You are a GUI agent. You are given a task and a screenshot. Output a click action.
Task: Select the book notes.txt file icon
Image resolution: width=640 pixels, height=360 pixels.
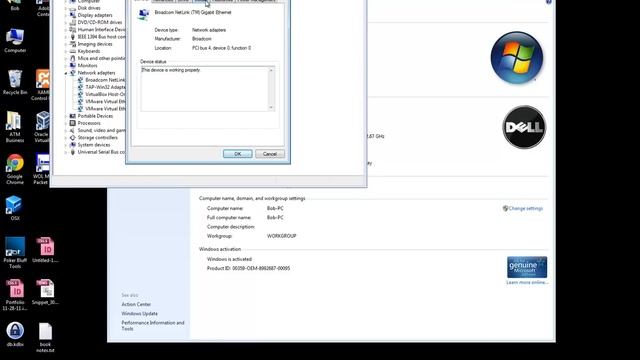point(45,338)
